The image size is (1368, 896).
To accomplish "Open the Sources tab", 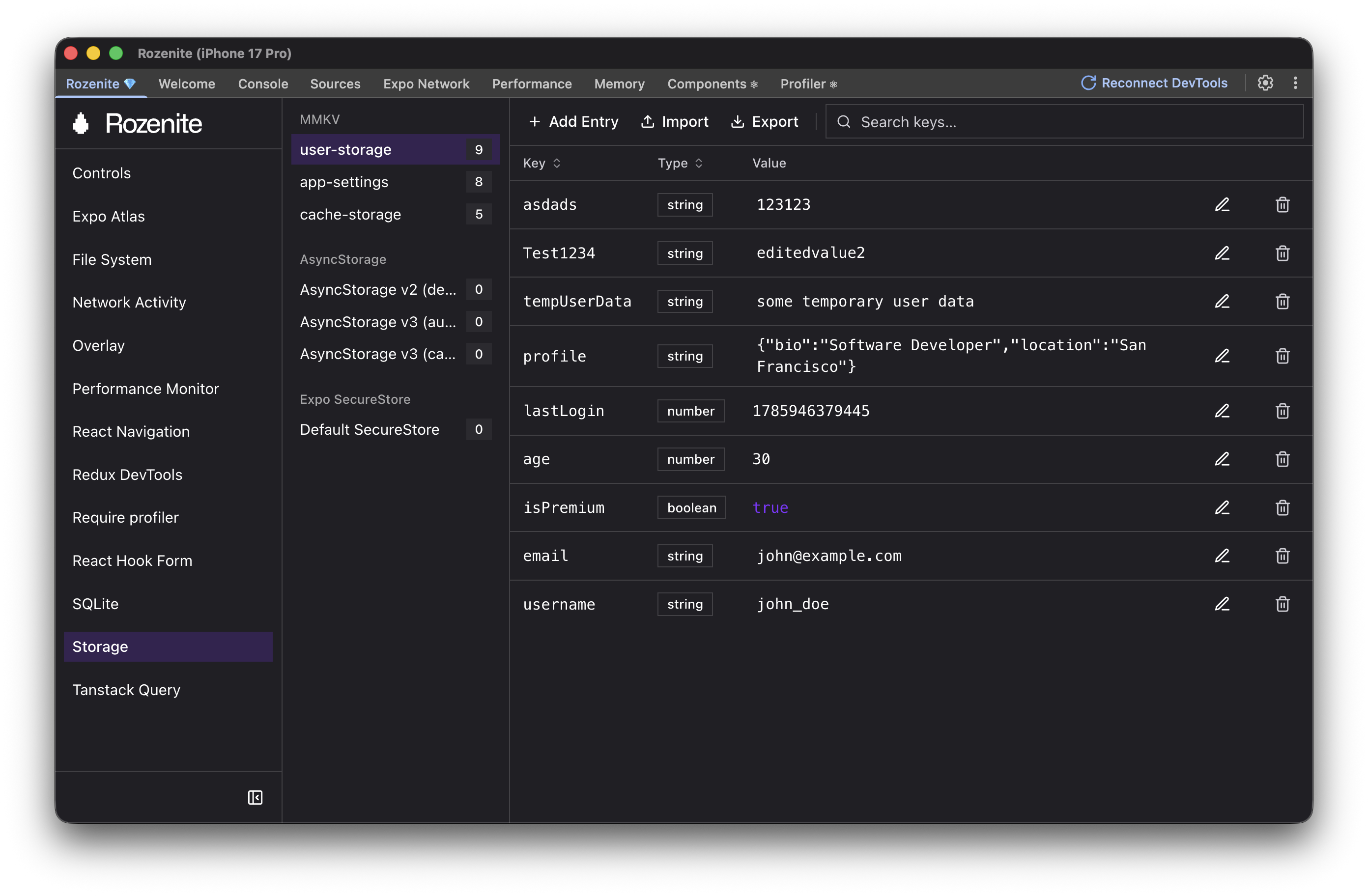I will pyautogui.click(x=335, y=84).
